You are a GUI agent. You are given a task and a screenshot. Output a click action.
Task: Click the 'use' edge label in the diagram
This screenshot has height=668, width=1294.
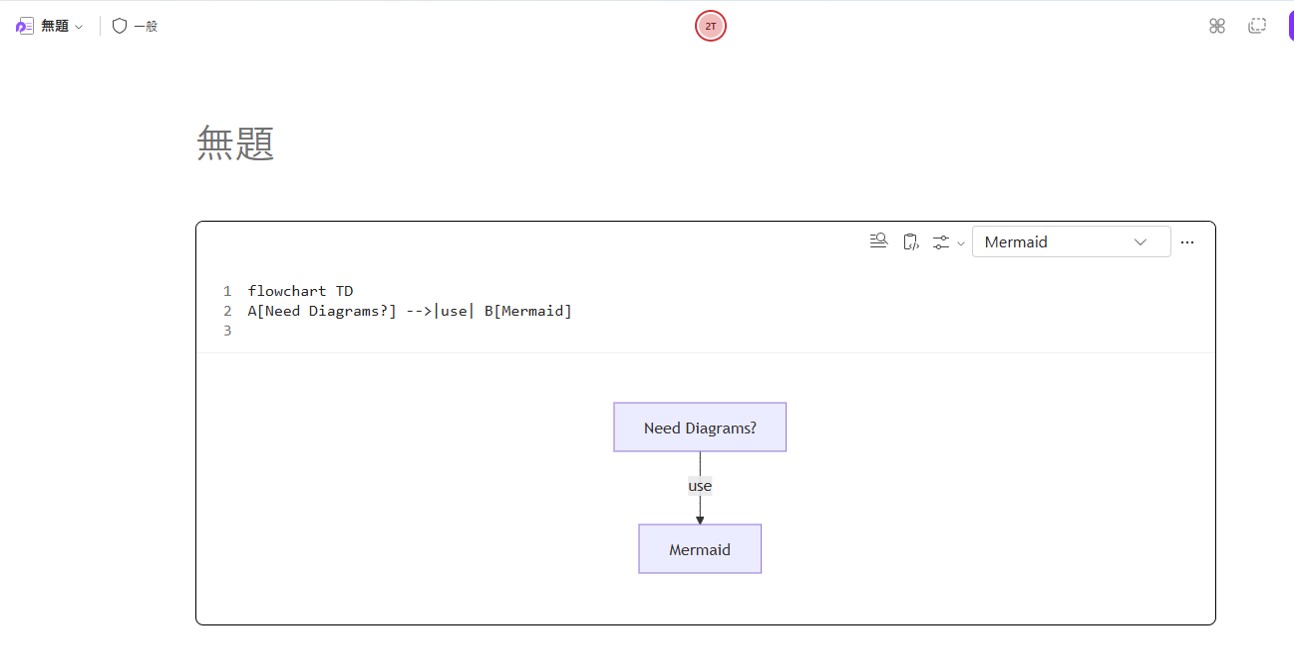tap(700, 486)
